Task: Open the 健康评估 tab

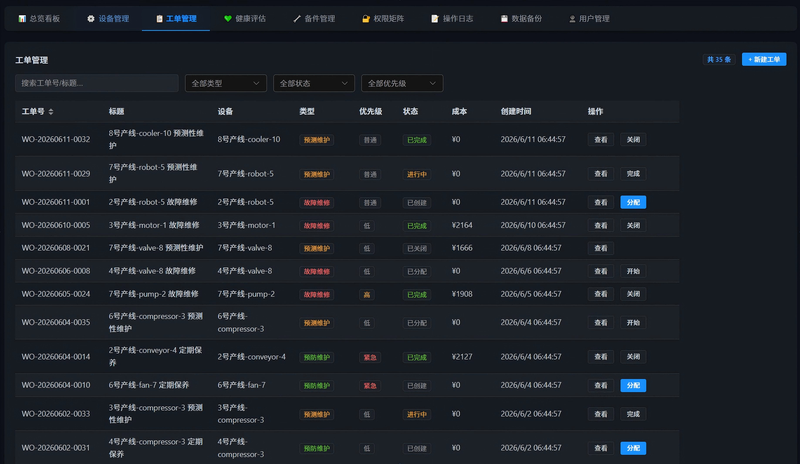Action: tap(245, 19)
